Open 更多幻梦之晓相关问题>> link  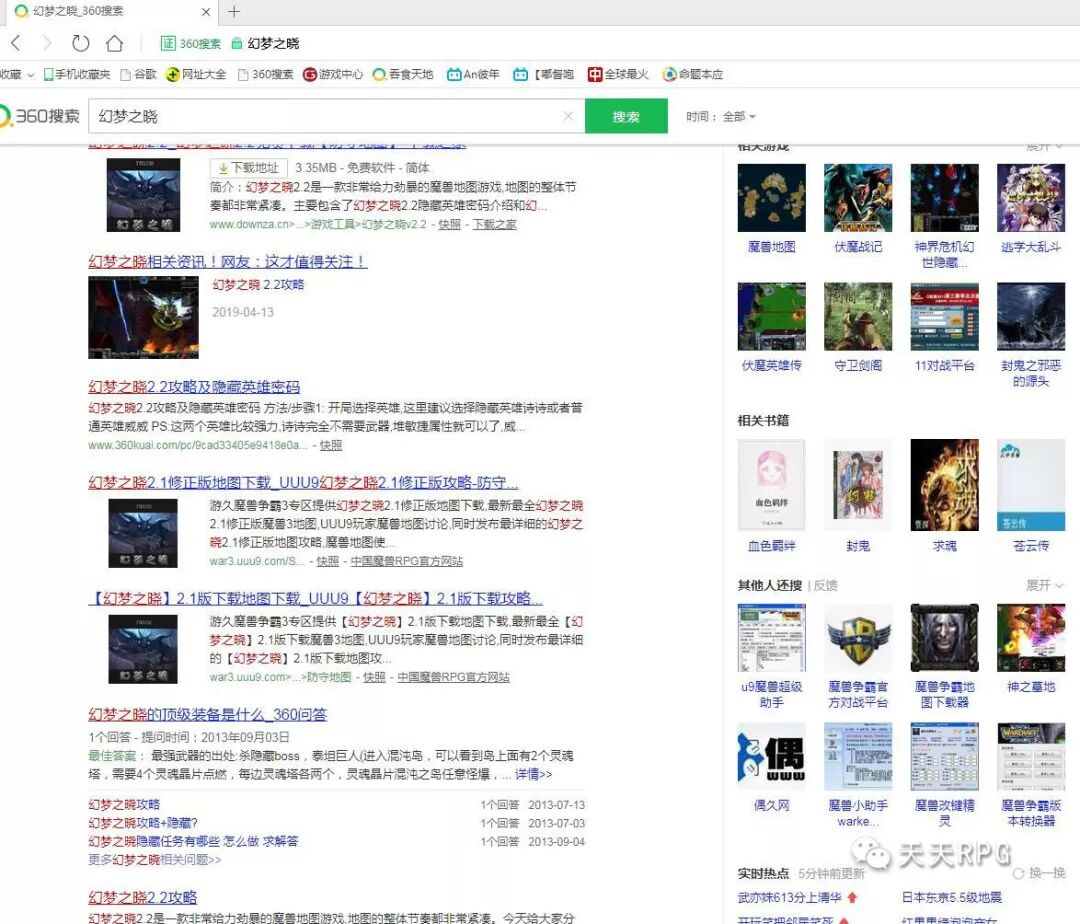point(155,859)
